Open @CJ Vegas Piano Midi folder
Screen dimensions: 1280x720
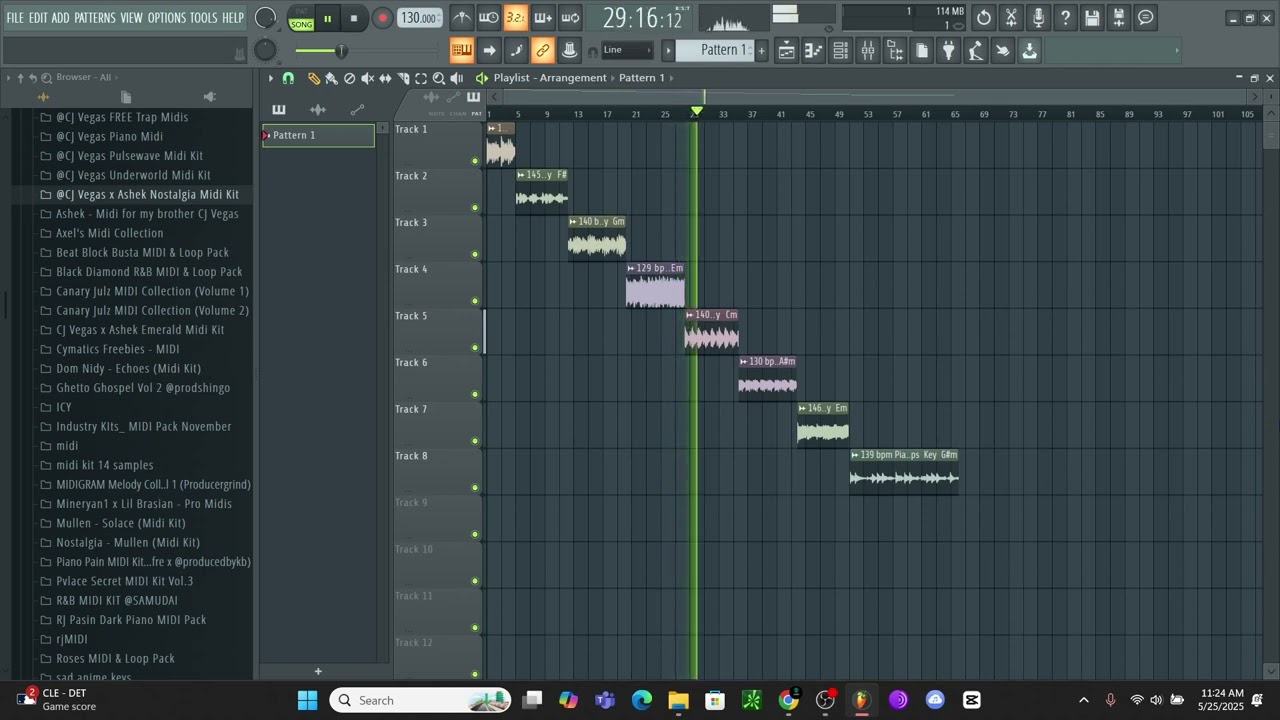point(109,136)
